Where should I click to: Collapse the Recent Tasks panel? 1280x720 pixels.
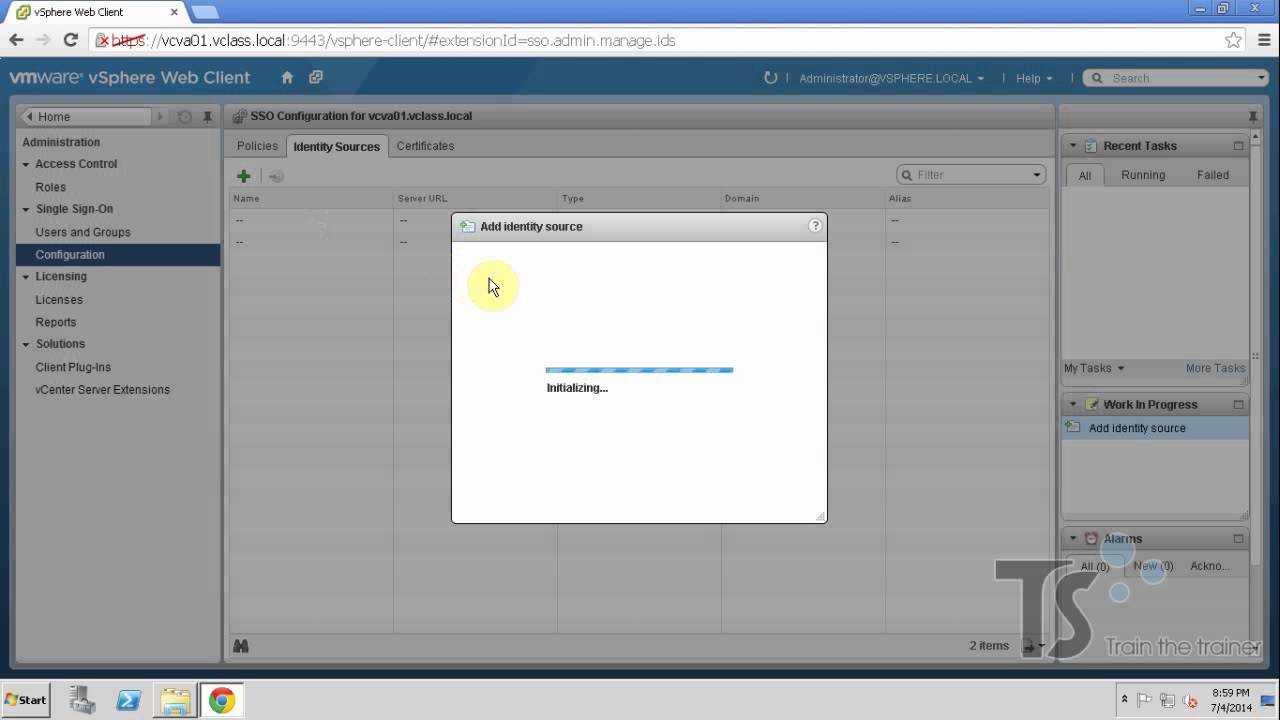click(x=1073, y=146)
